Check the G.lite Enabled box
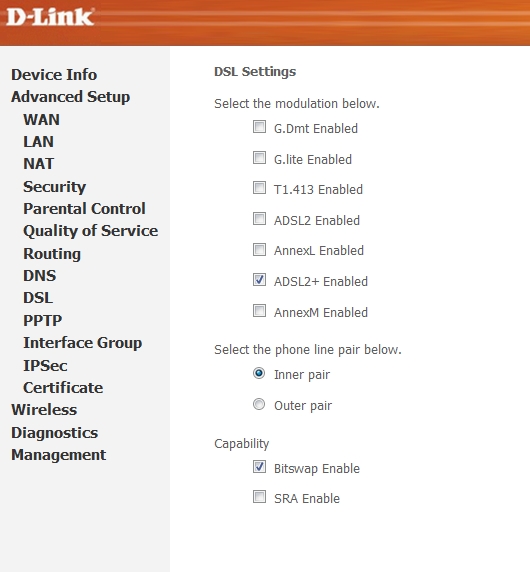 [259, 158]
